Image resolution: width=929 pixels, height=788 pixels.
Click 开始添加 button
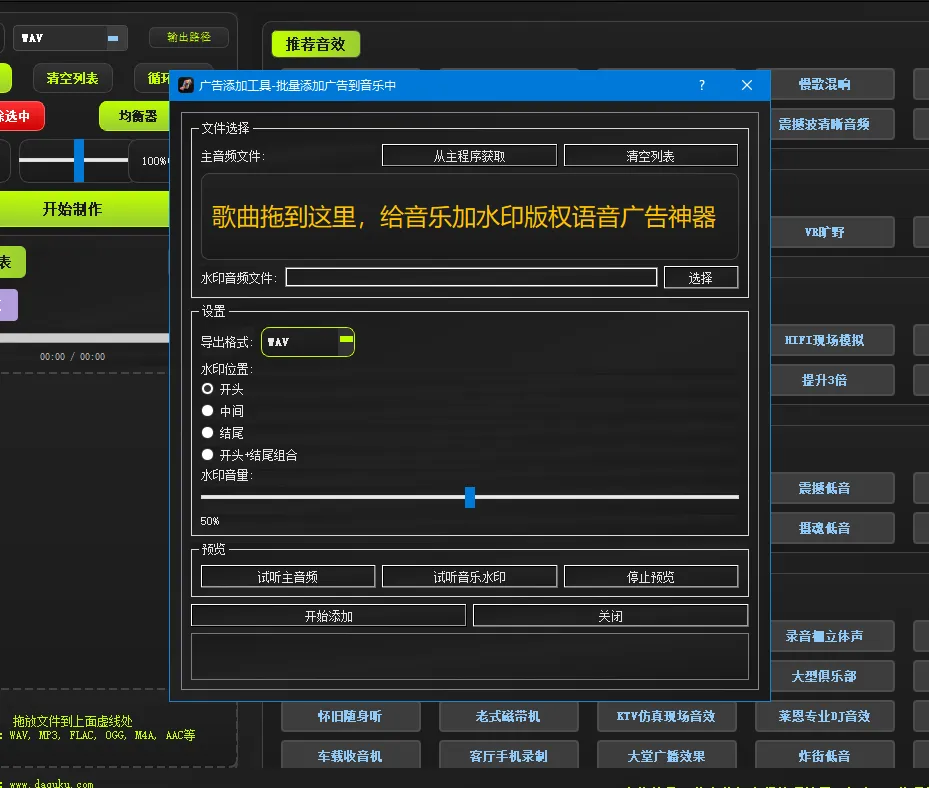tap(328, 616)
